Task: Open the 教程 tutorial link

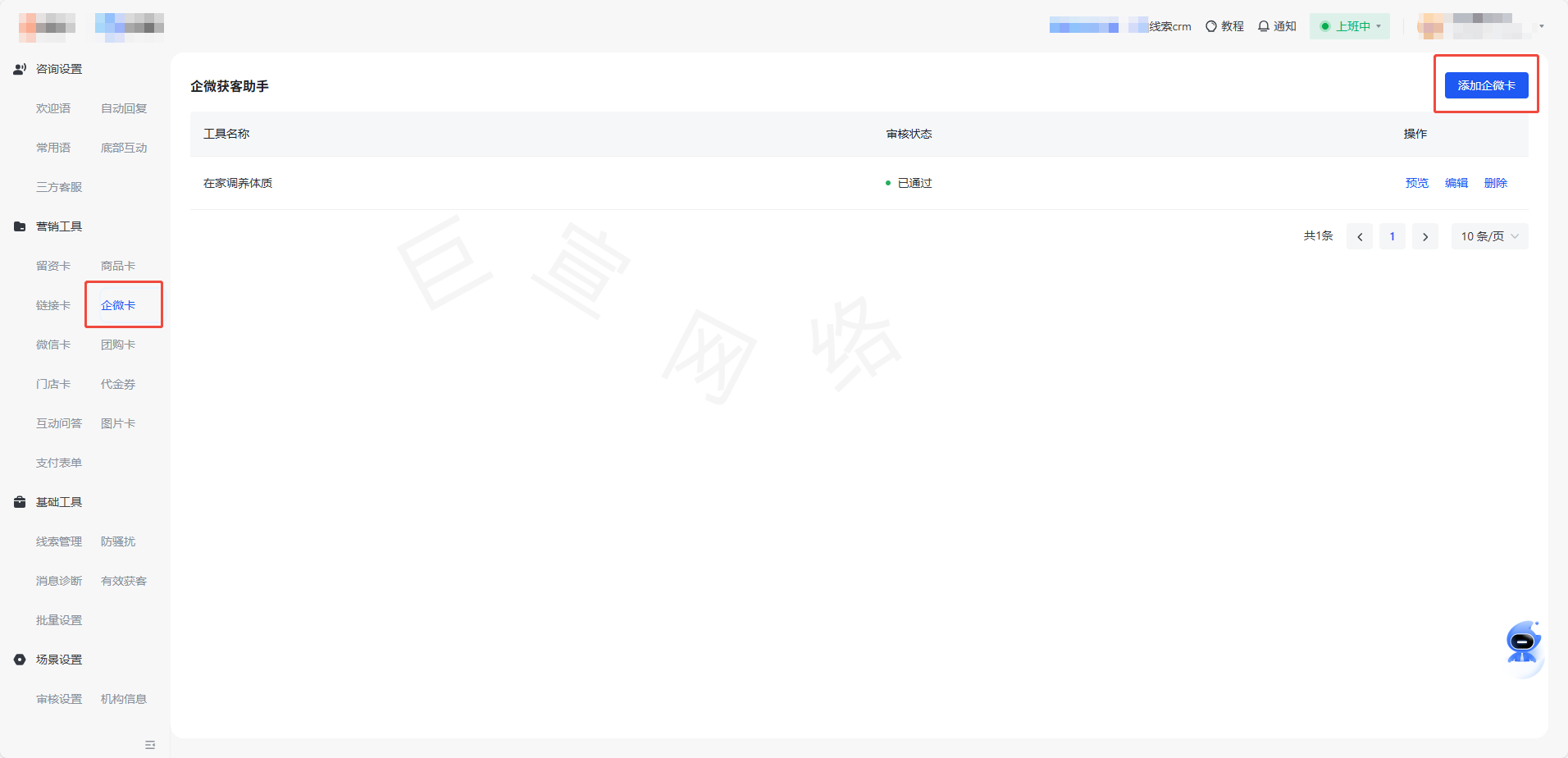Action: [1224, 26]
